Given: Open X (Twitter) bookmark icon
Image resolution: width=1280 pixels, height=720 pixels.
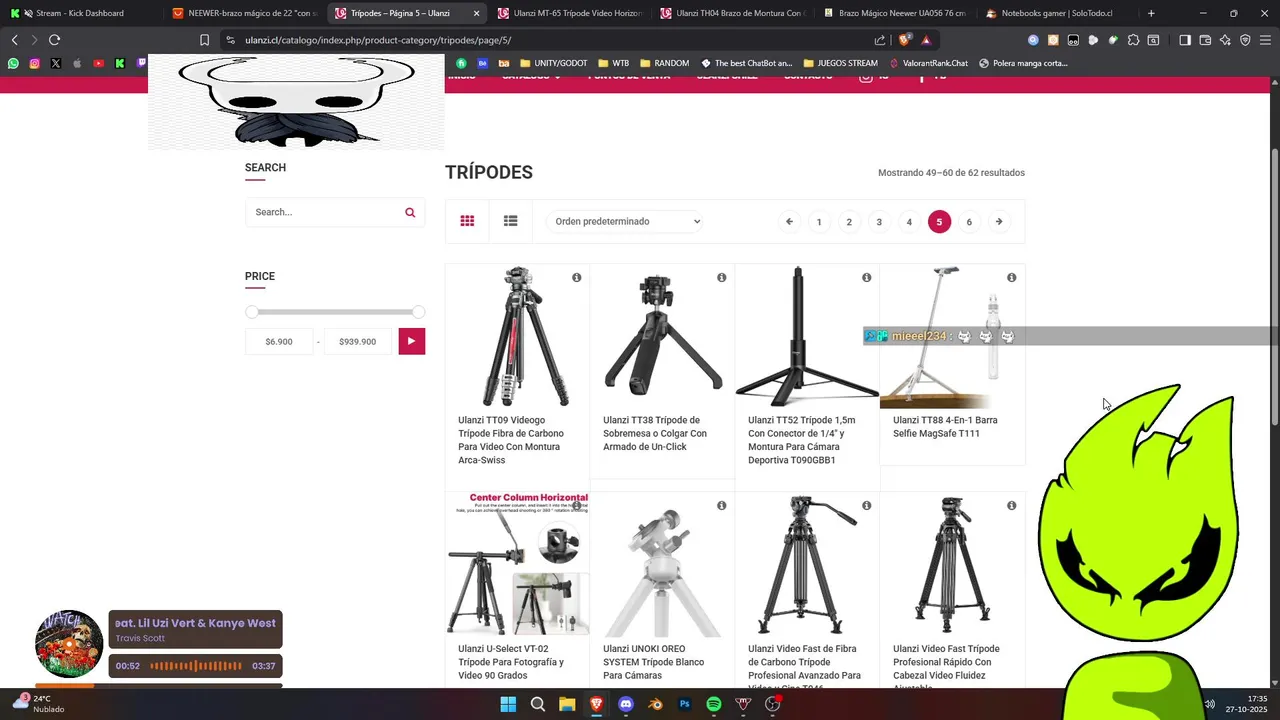Looking at the screenshot, I should pos(55,63).
